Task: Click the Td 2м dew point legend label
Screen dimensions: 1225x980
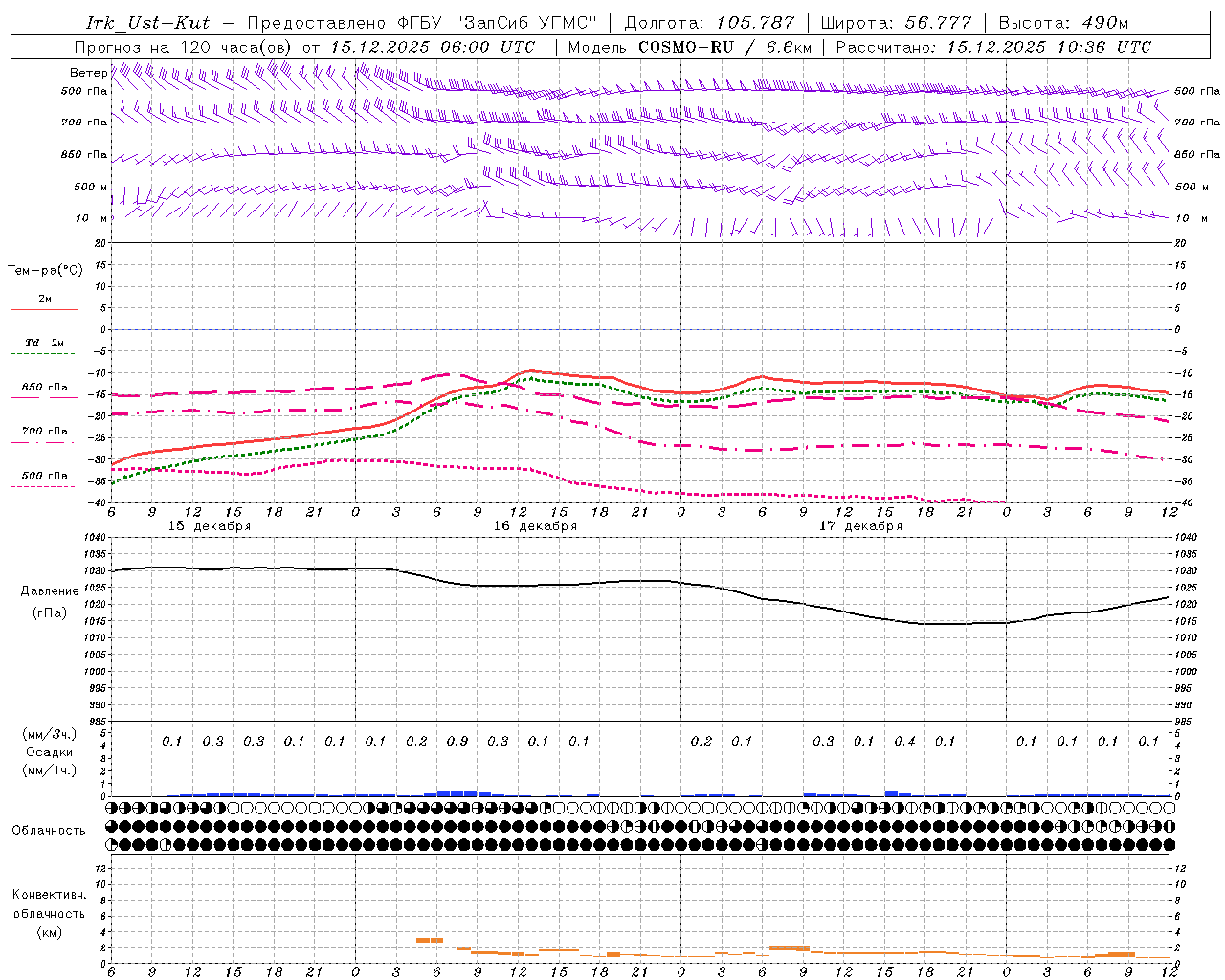Action: coord(45,343)
